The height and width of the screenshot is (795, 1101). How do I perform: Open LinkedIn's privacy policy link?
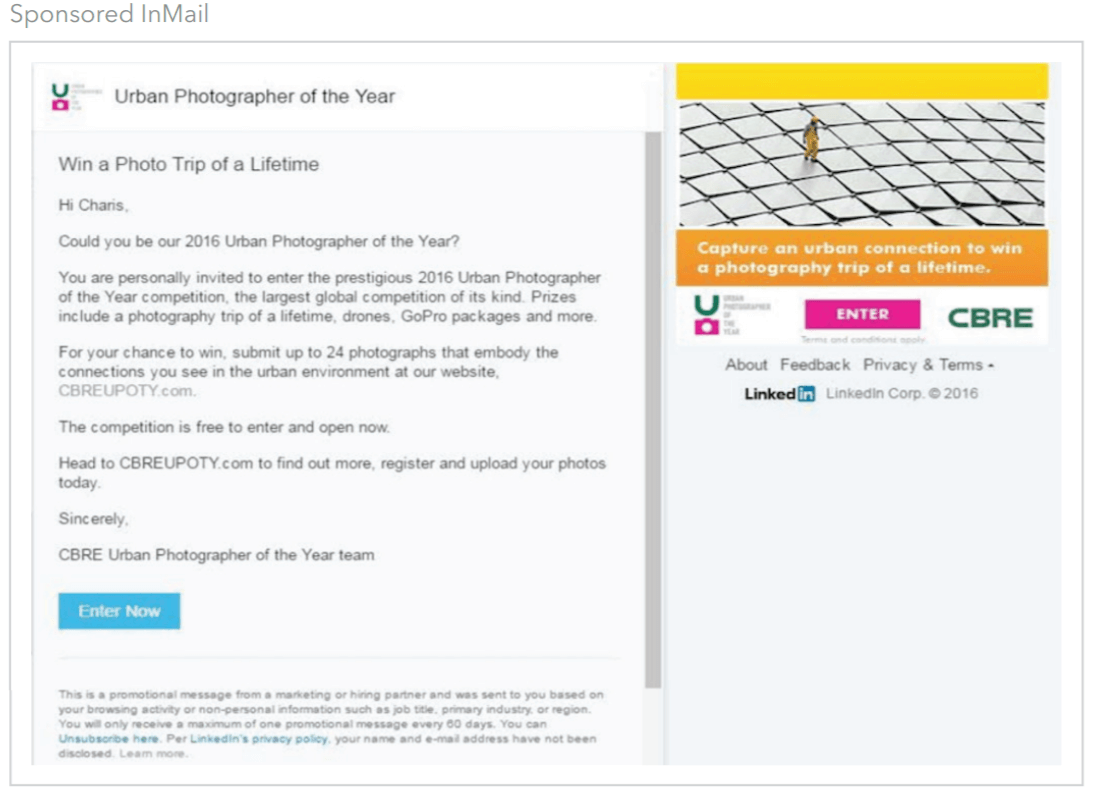coord(259,739)
